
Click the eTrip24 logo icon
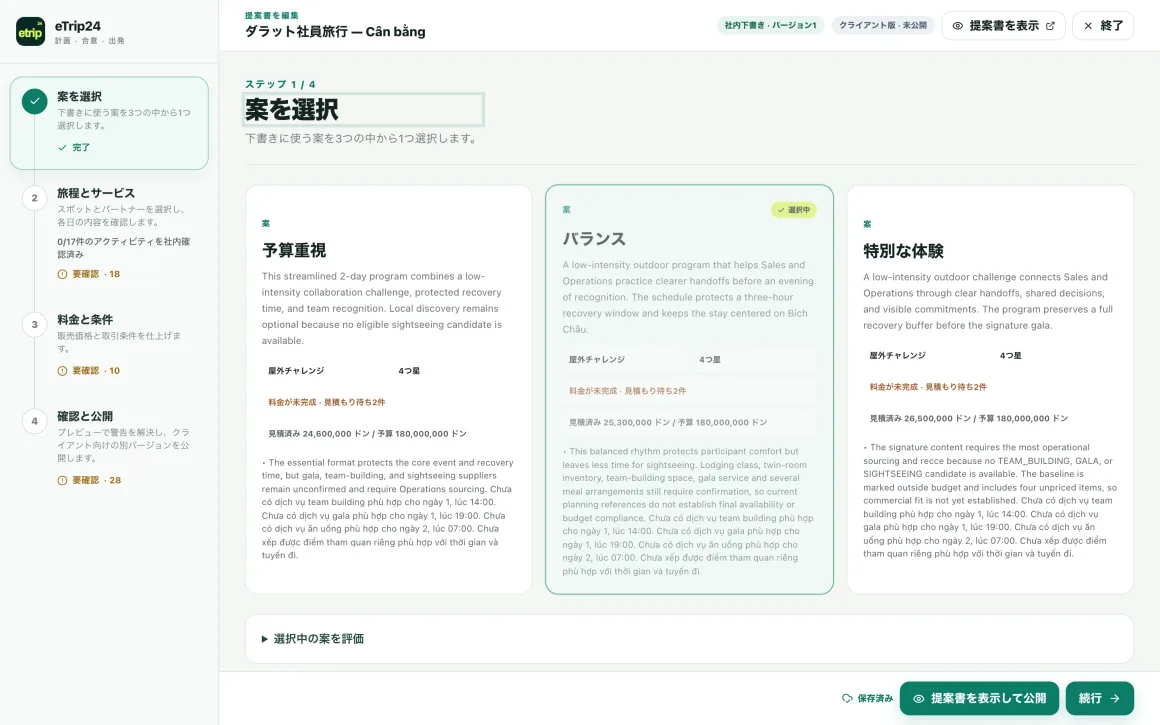point(30,32)
